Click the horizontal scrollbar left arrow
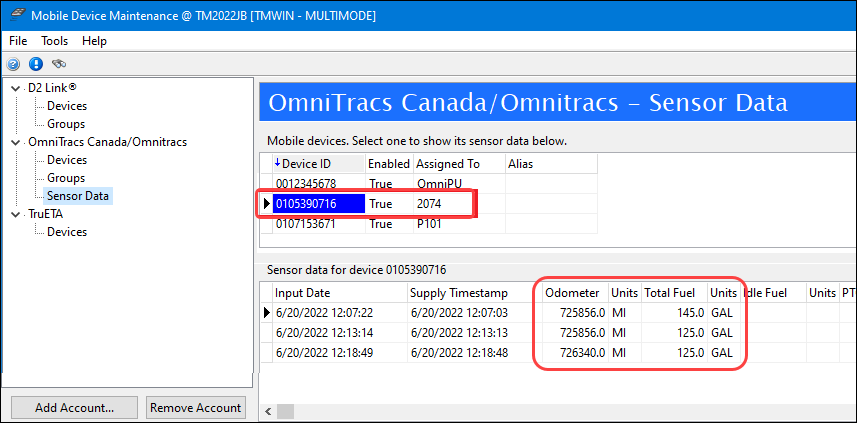The height and width of the screenshot is (423, 857). tap(269, 411)
